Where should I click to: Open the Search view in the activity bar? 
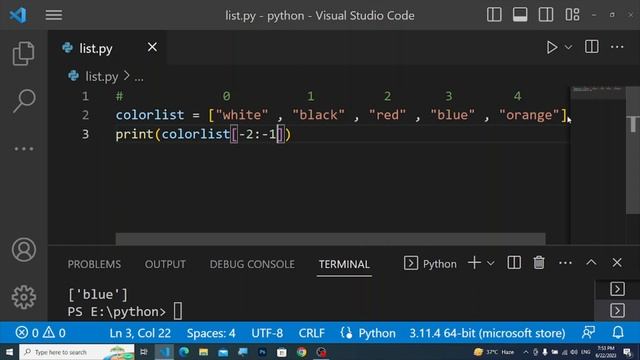click(x=24, y=100)
